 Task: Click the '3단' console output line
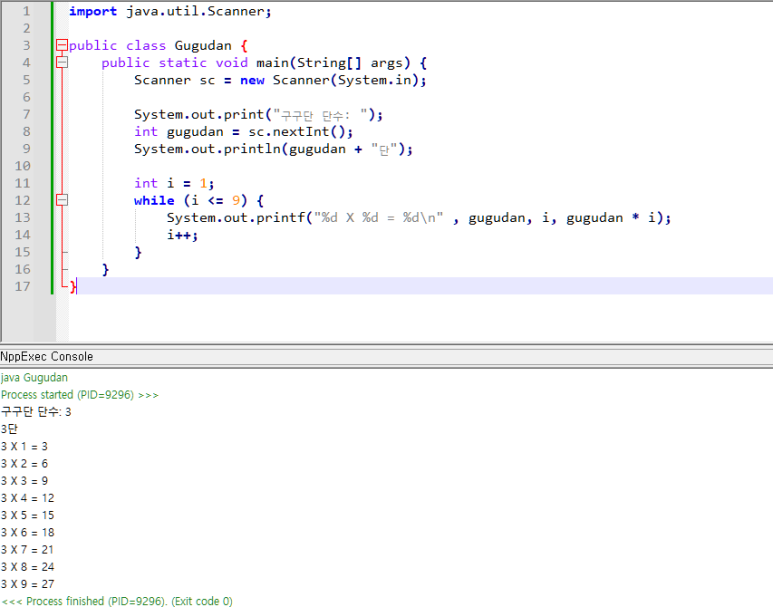(x=9, y=429)
